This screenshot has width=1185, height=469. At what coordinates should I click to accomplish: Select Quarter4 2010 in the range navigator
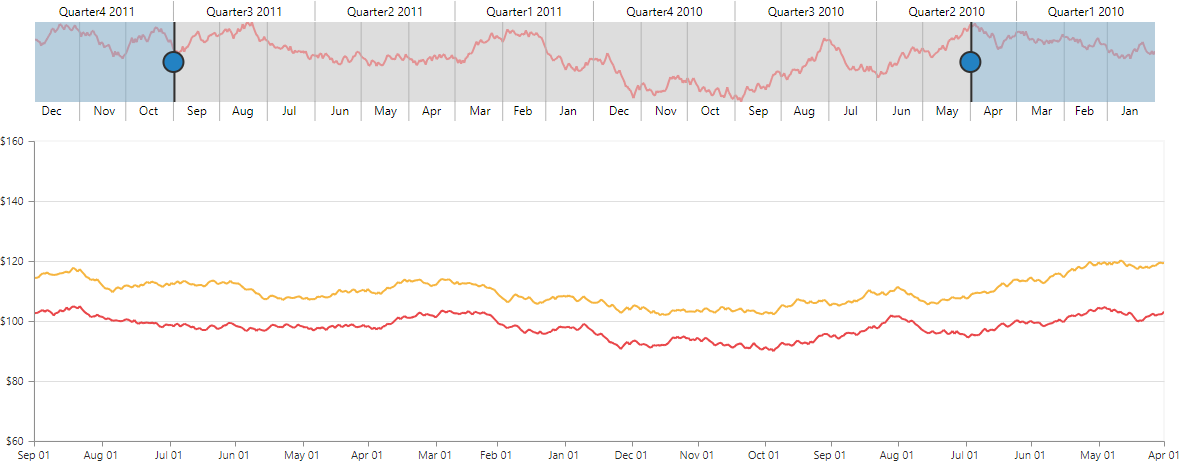pos(664,12)
